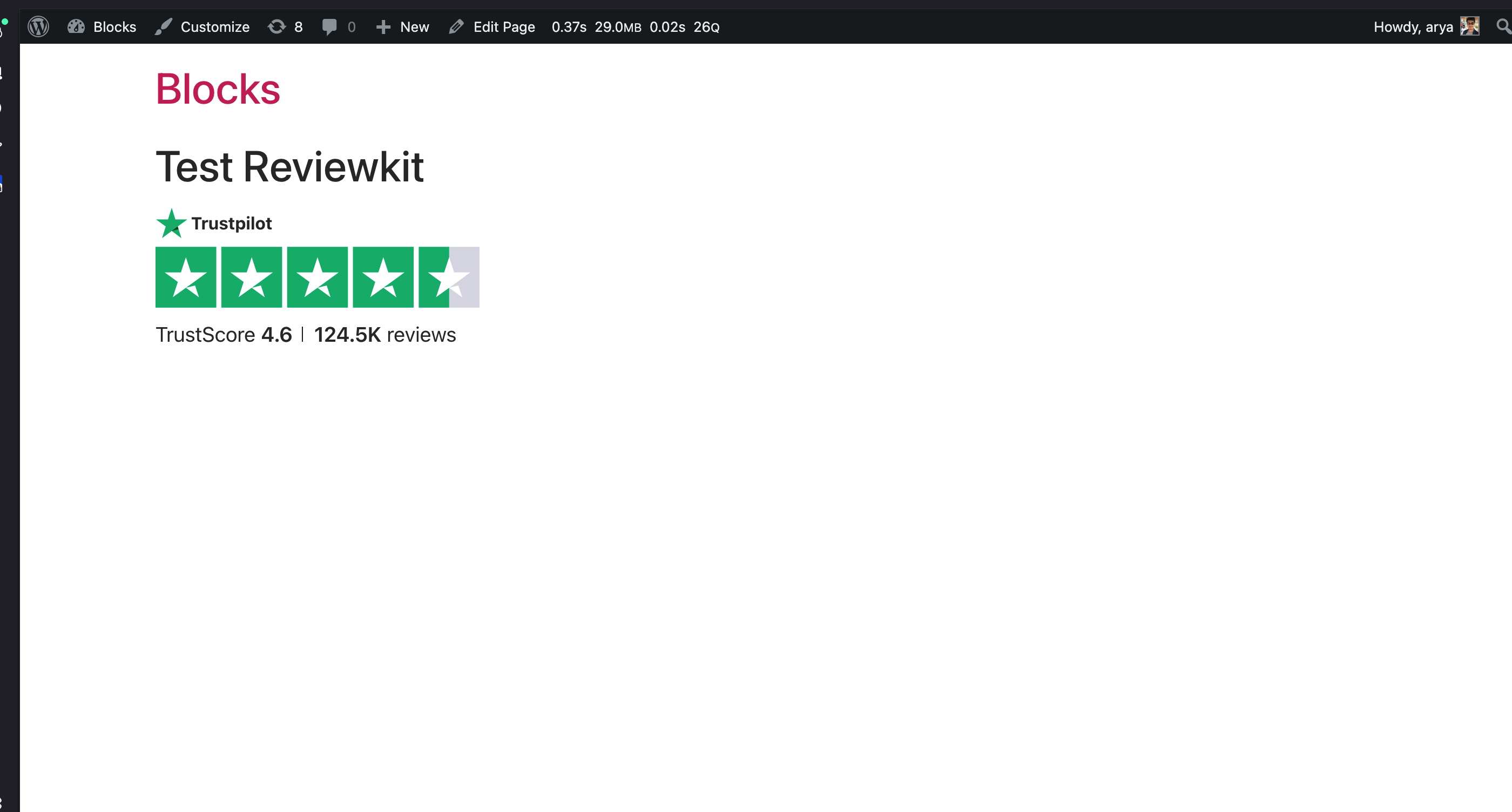Viewport: 1512px width, 812px height.
Task: Open the Query Monitor stats menu
Action: (635, 27)
